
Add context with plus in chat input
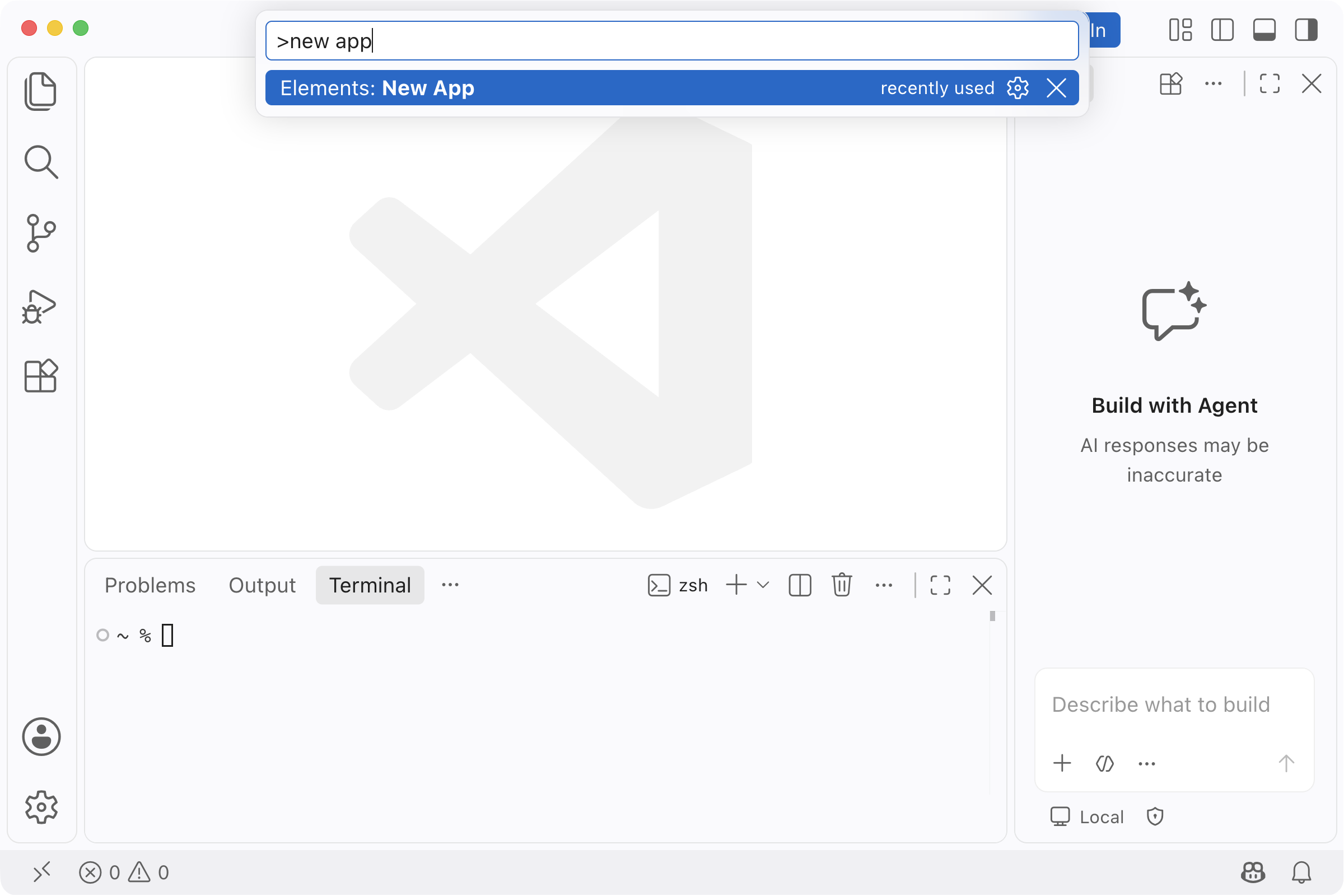point(1062,764)
